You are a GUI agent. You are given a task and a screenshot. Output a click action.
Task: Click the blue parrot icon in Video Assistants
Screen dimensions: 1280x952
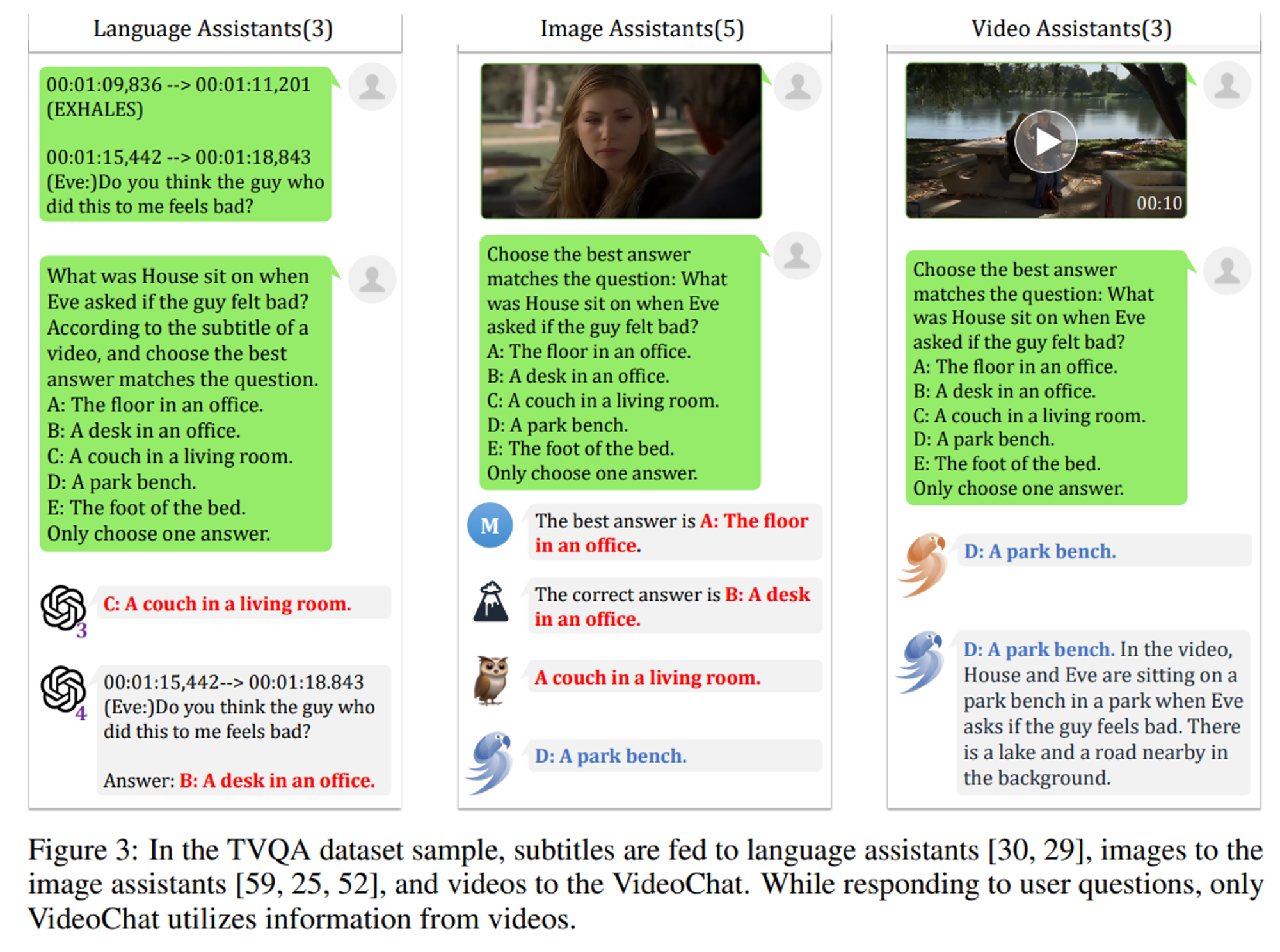pos(921,662)
